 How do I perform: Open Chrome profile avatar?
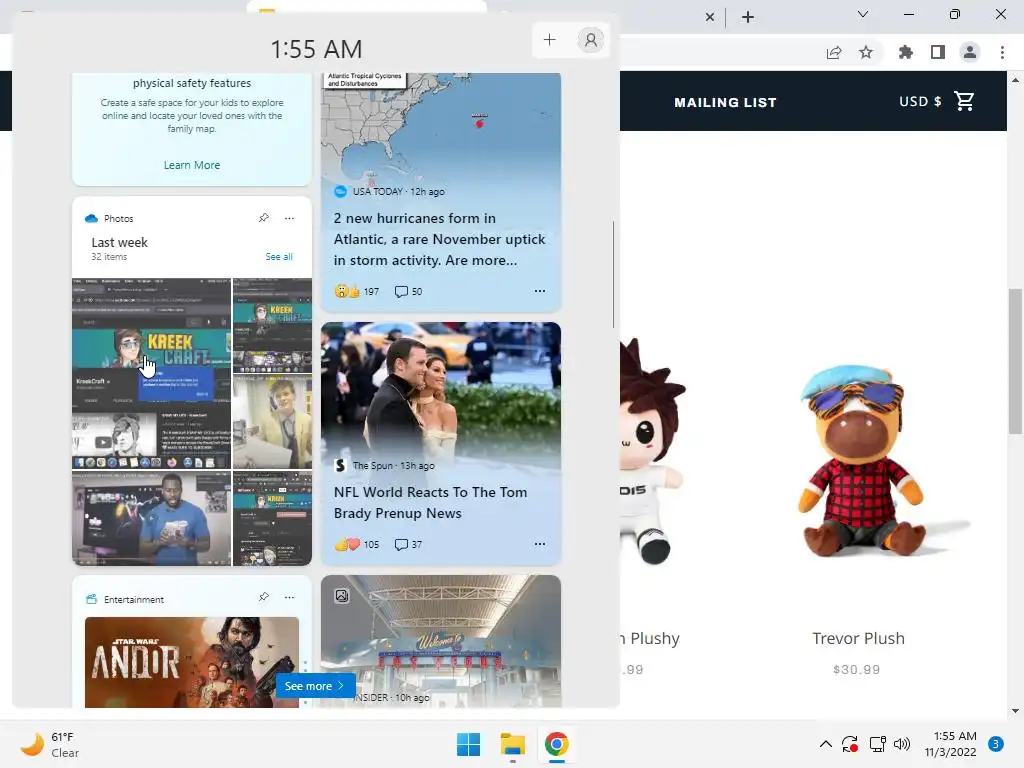pyautogui.click(x=970, y=52)
